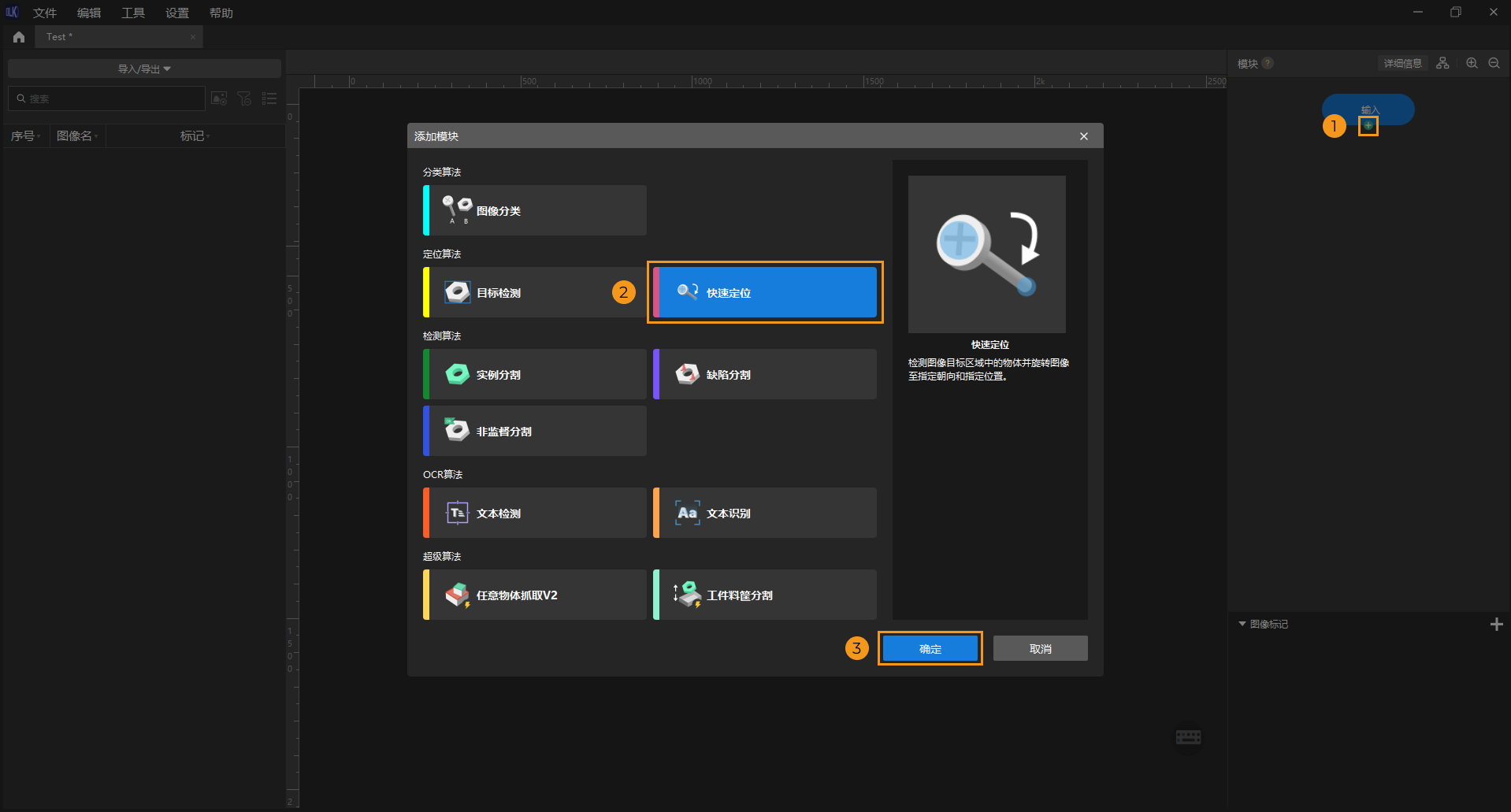This screenshot has height=812, width=1511.
Task: Select the 非监督分割 module card
Action: pos(535,431)
